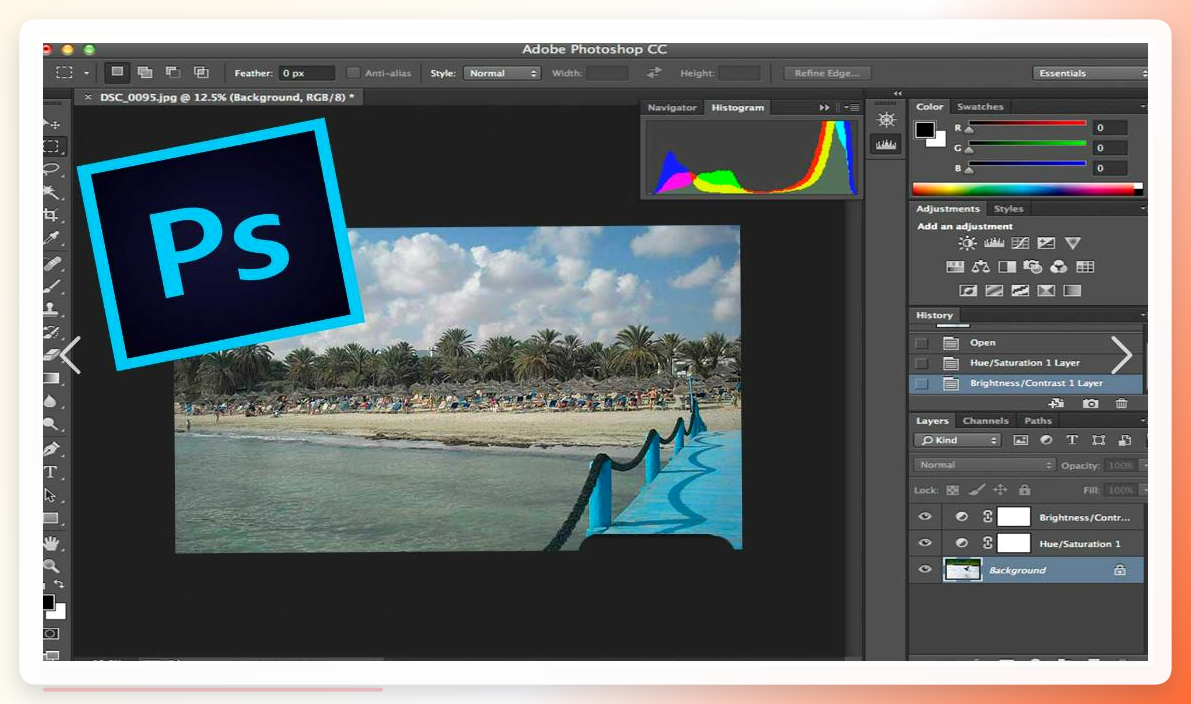Open the Essentials workspace dropdown

1091,73
